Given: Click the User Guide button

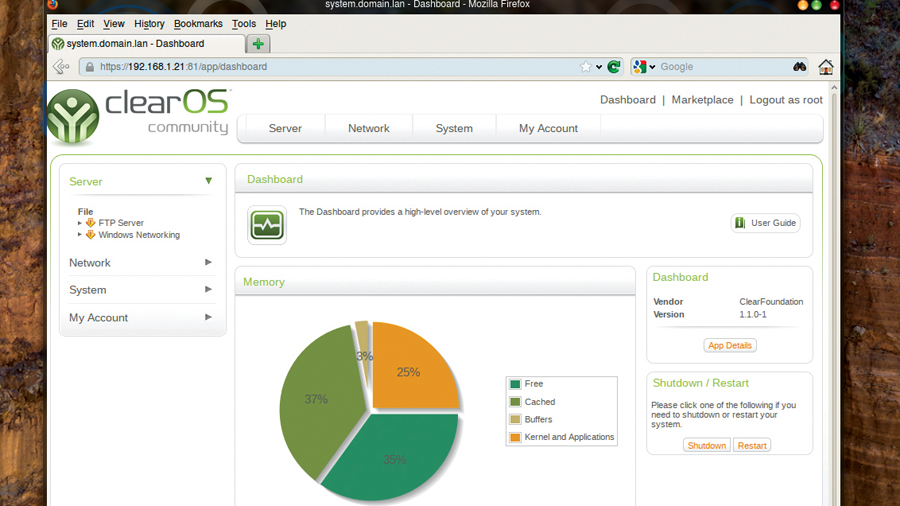Looking at the screenshot, I should pyautogui.click(x=766, y=223).
